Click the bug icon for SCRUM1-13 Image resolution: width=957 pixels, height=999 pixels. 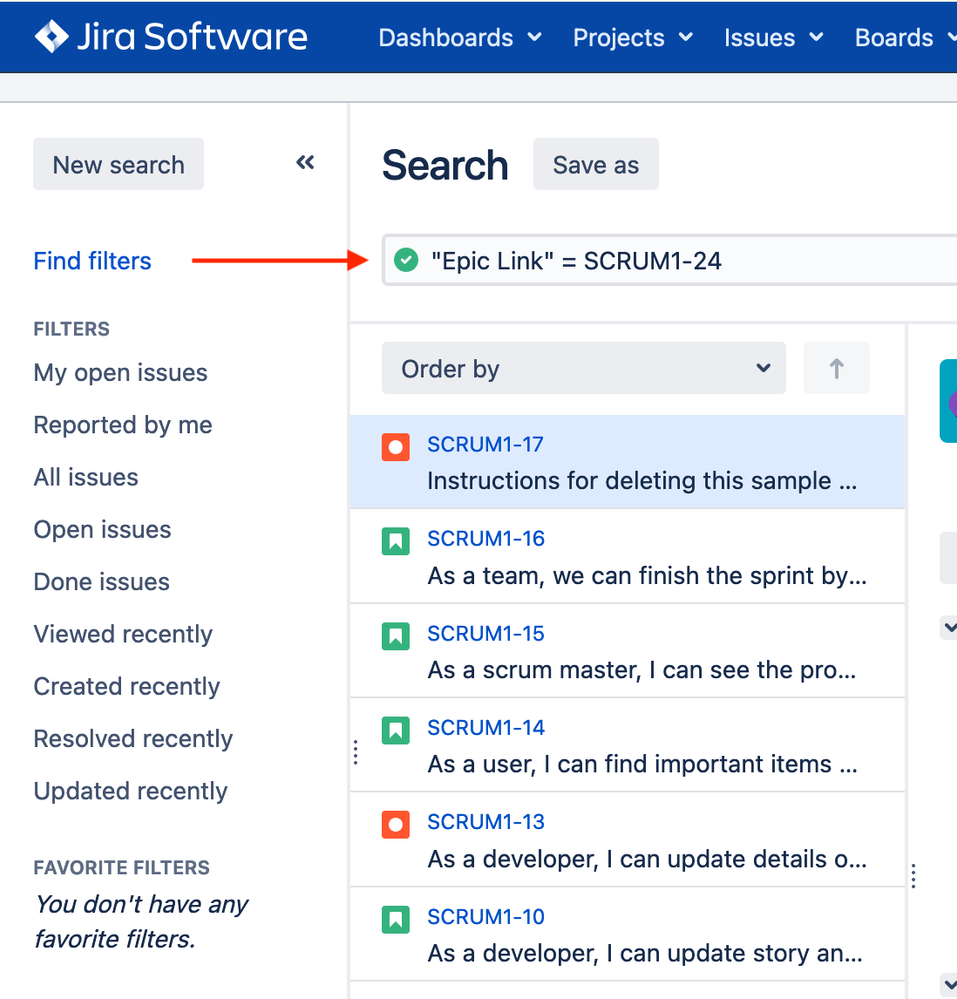[x=396, y=825]
